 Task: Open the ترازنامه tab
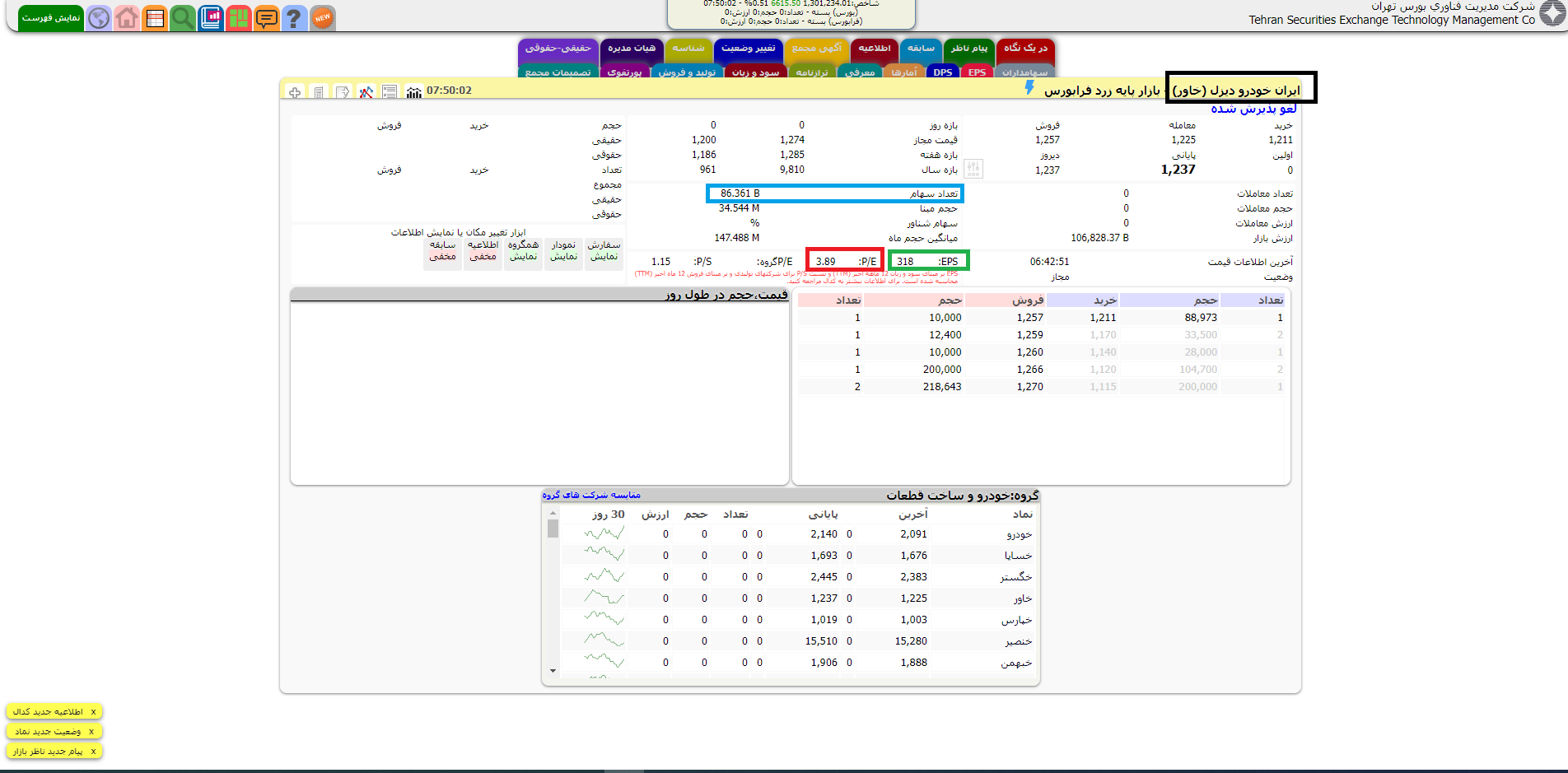pyautogui.click(x=812, y=72)
